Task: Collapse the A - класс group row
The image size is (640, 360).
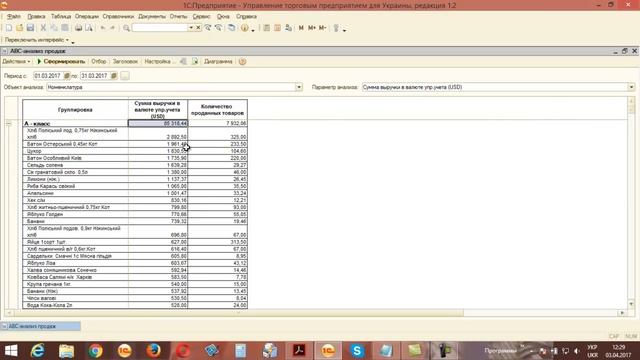Action: (x=9, y=123)
